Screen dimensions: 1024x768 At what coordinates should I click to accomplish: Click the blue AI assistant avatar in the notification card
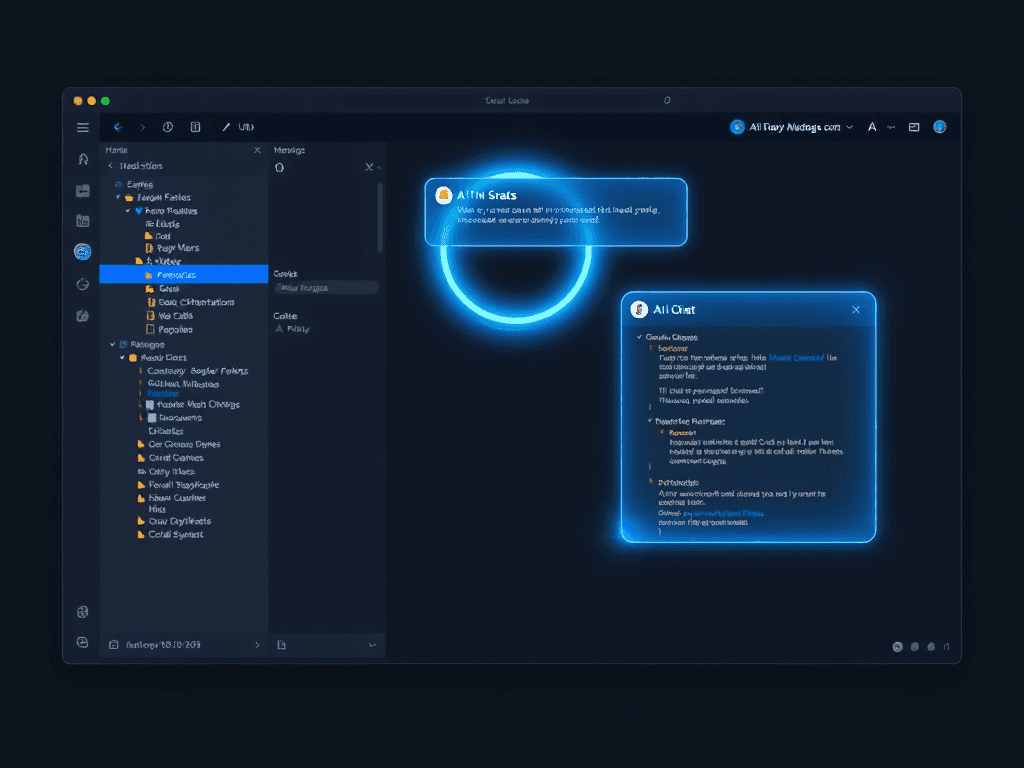click(446, 195)
